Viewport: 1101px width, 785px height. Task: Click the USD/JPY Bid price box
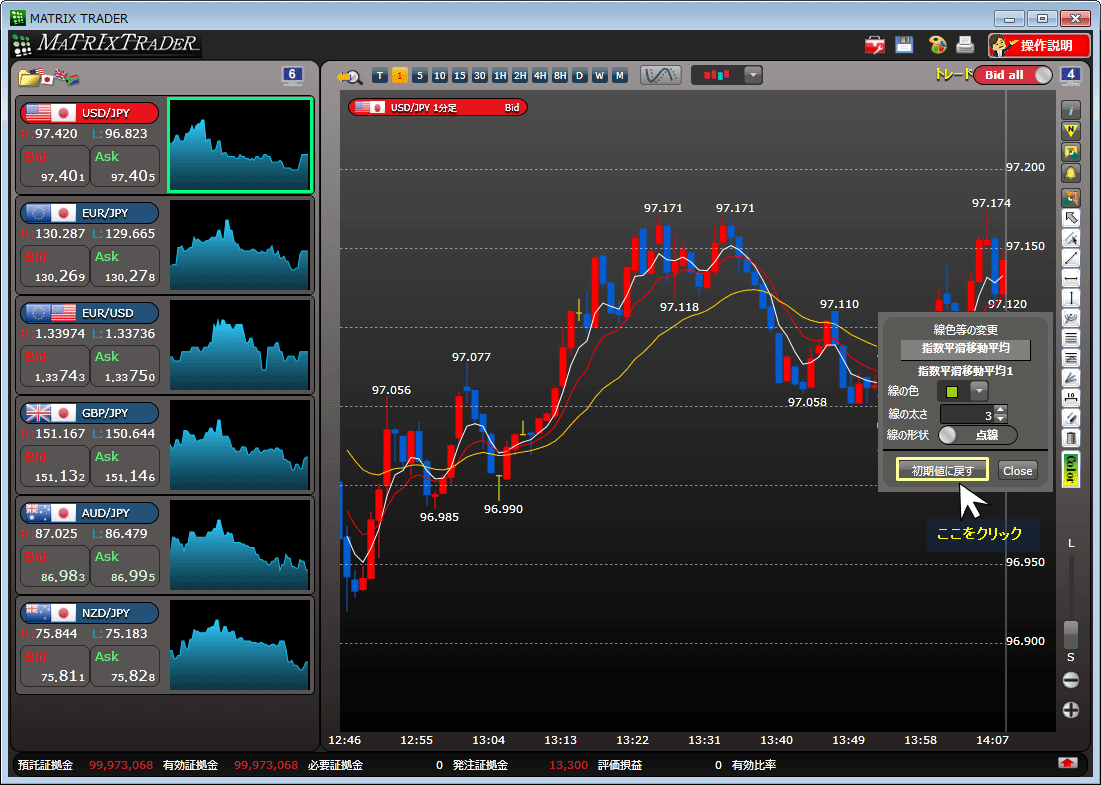tap(55, 166)
